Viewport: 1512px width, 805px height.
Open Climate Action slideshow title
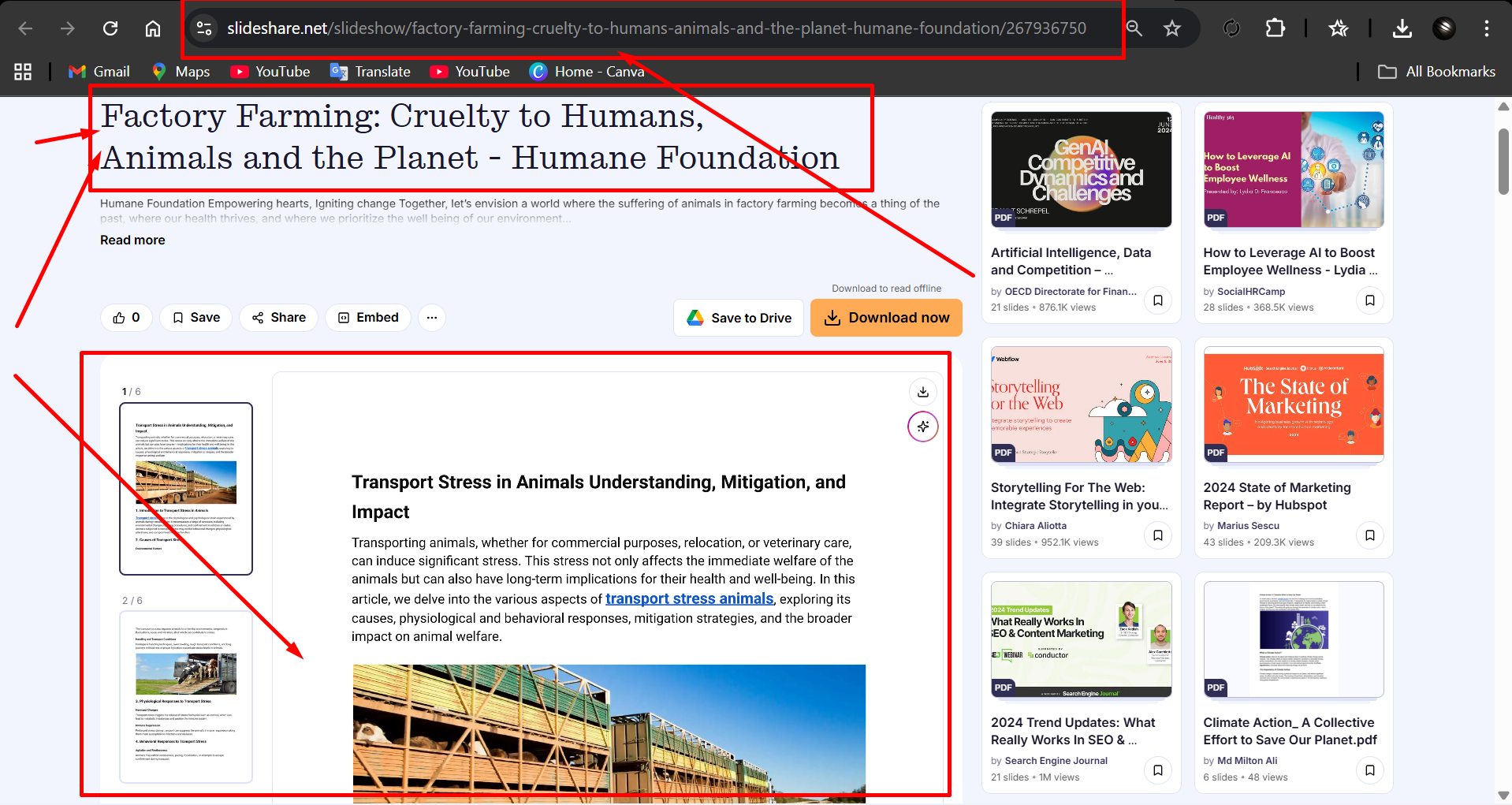click(x=1290, y=732)
